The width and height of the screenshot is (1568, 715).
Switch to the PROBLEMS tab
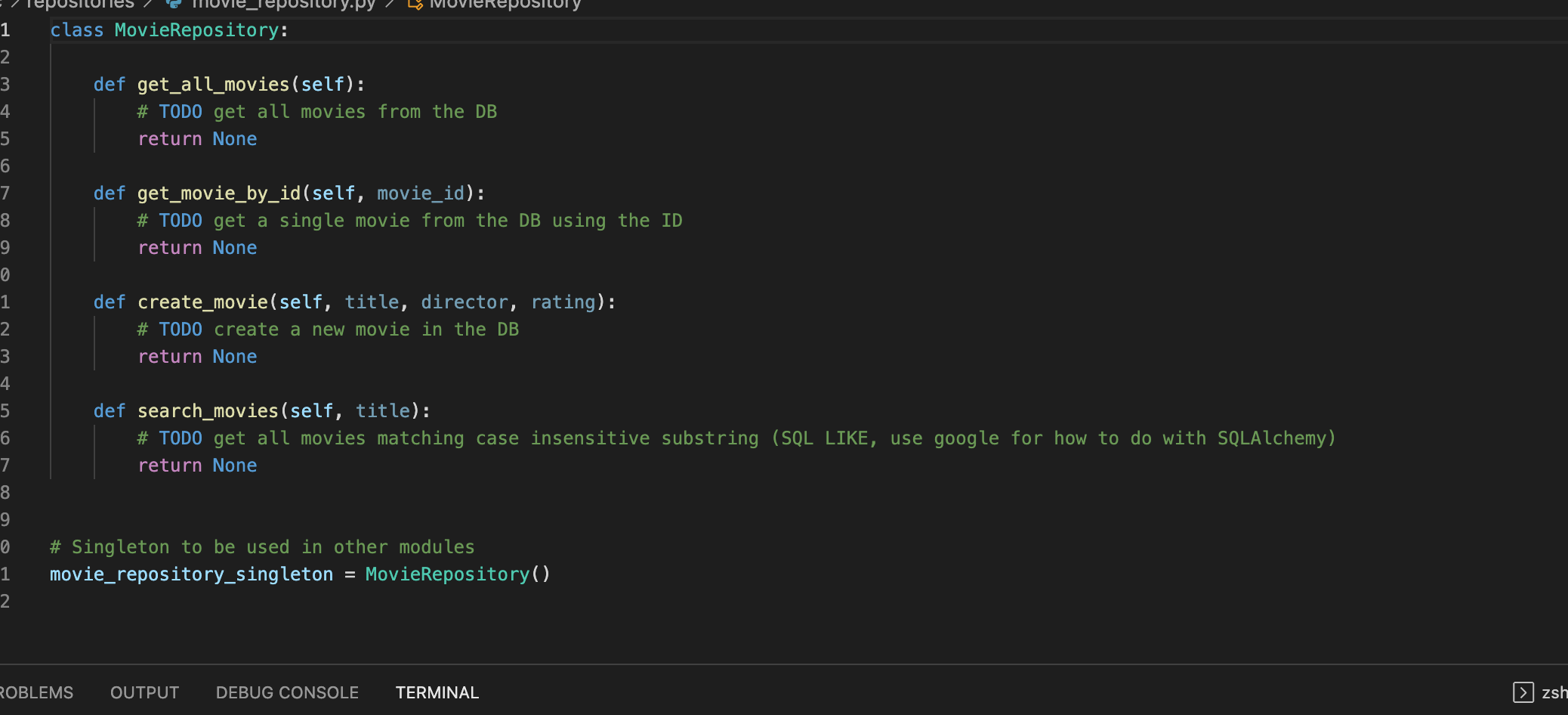coord(36,692)
